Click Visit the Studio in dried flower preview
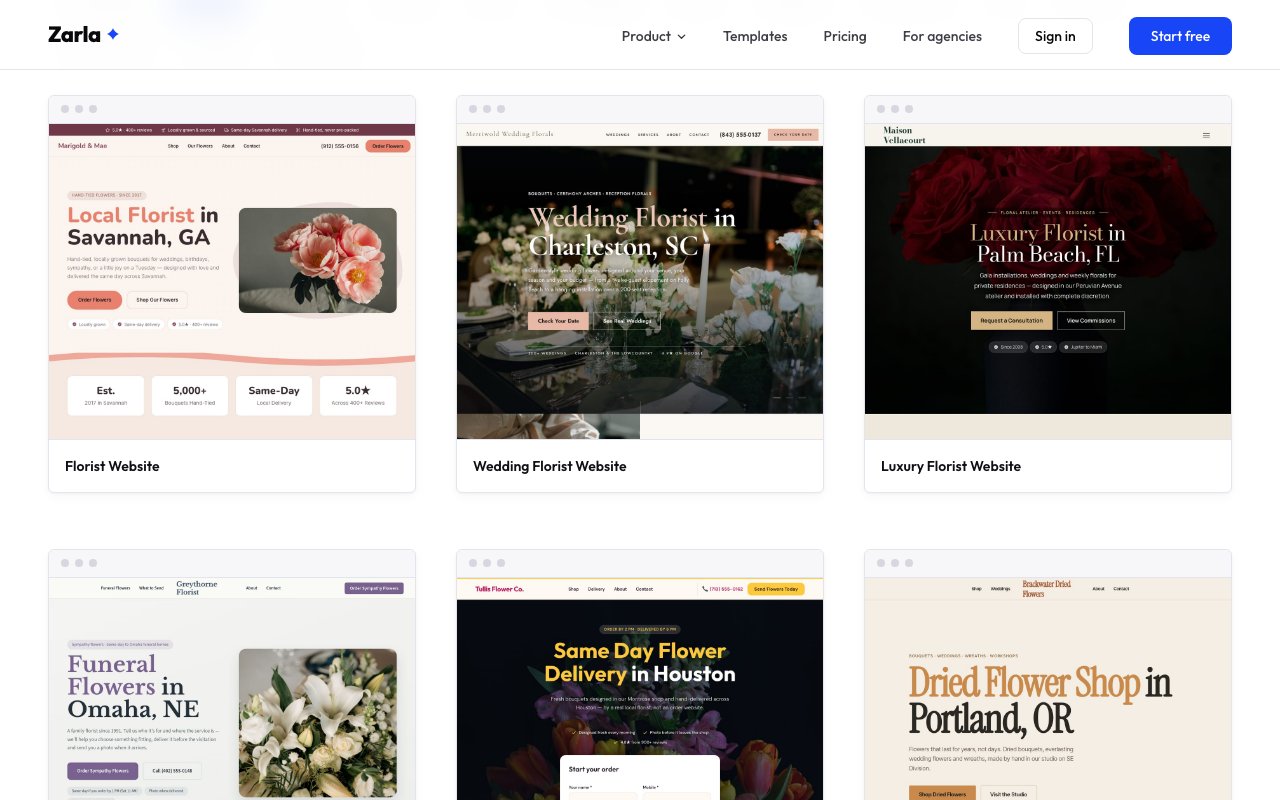This screenshot has height=800, width=1280. pos(1008,794)
